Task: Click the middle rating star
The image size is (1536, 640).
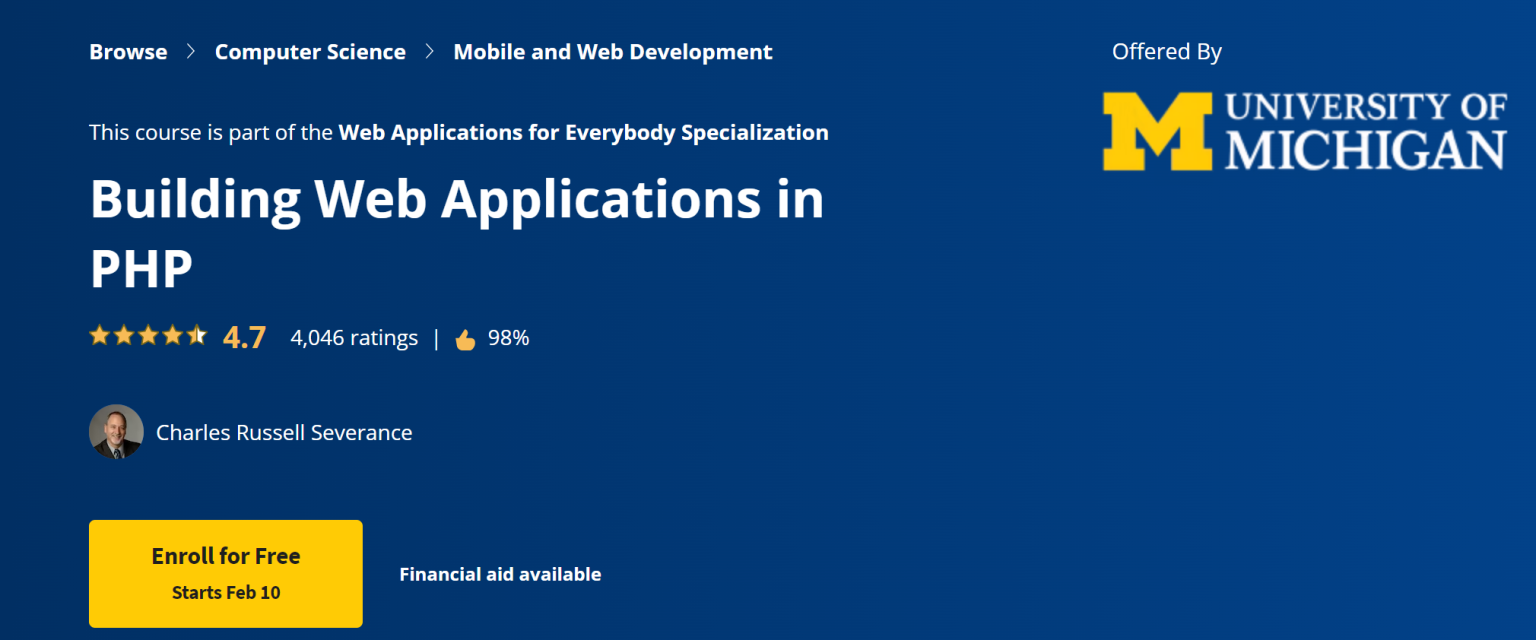Action: pos(148,335)
